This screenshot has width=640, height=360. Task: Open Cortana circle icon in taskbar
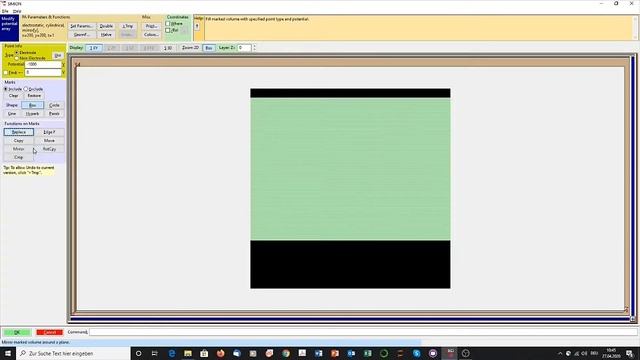[138, 353]
